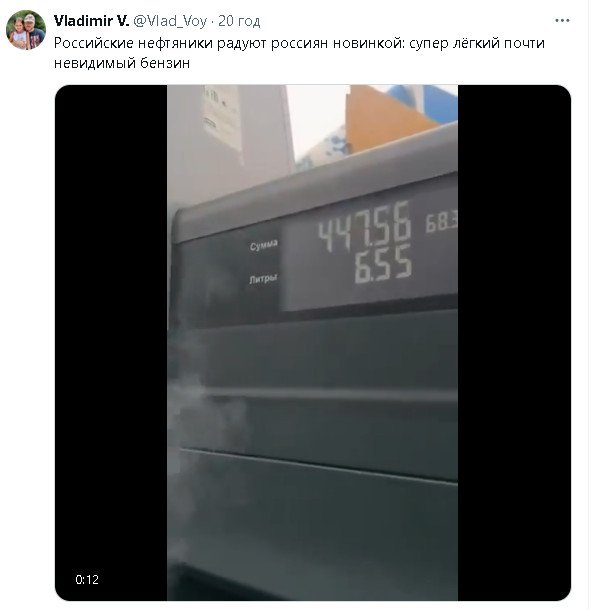The image size is (593, 610).
Task: Click the 447.56 sum readout in the video
Action: [x=365, y=226]
